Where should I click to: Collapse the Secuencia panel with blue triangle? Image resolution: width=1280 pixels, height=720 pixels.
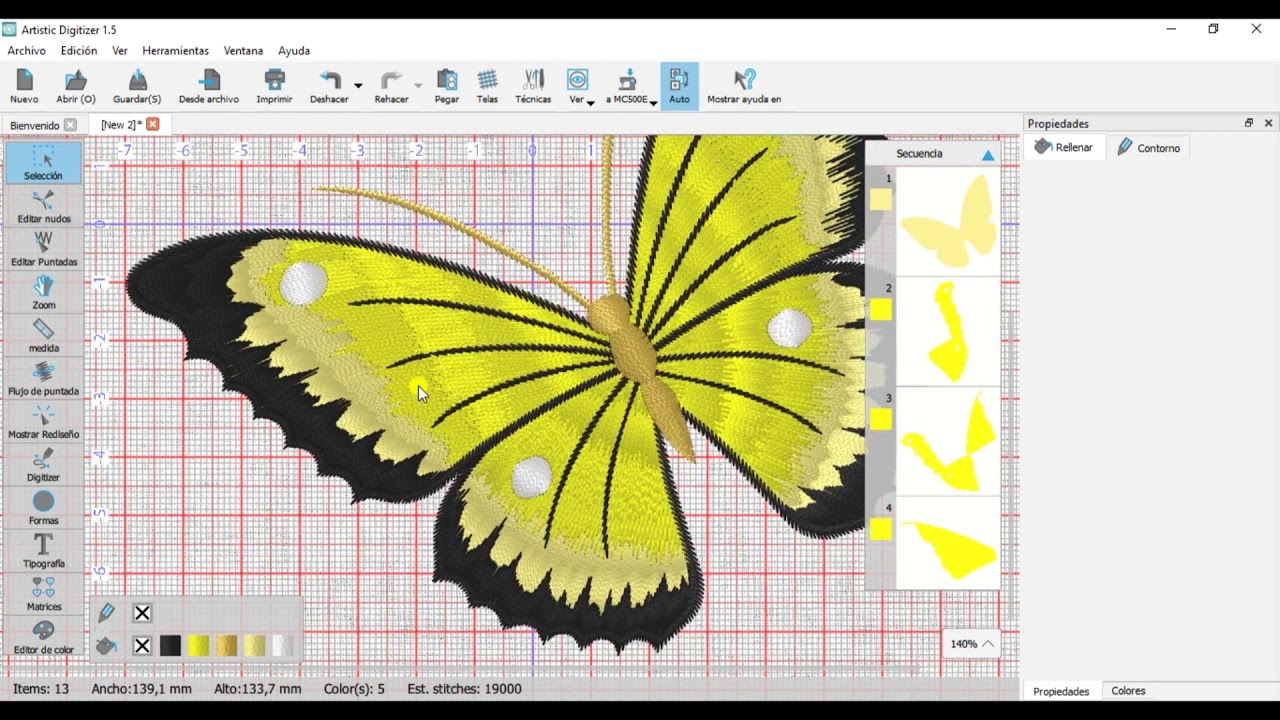pyautogui.click(x=988, y=155)
